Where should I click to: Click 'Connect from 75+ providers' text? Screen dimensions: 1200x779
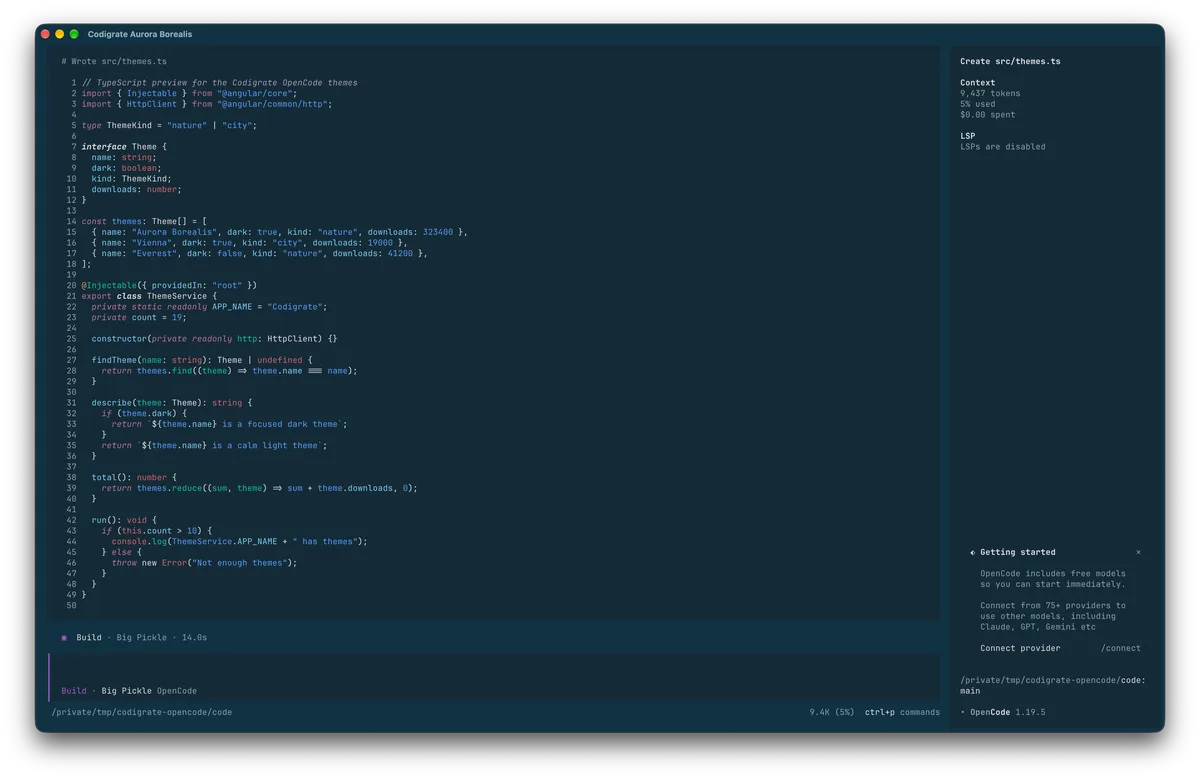tap(1053, 605)
